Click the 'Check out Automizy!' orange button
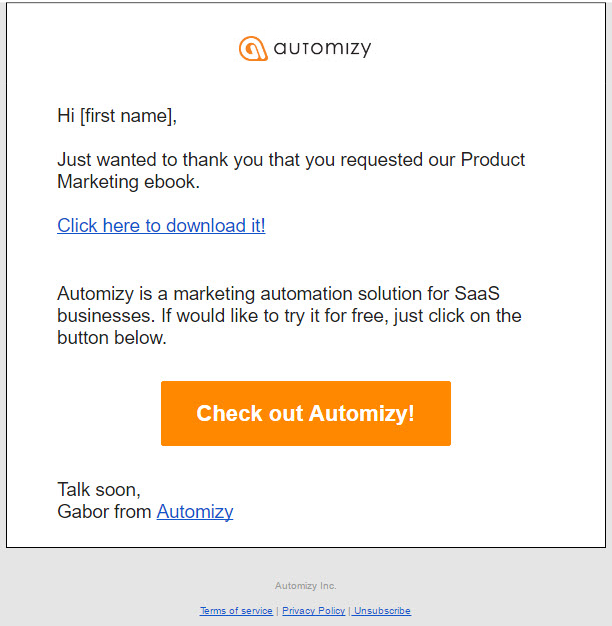 tap(306, 413)
